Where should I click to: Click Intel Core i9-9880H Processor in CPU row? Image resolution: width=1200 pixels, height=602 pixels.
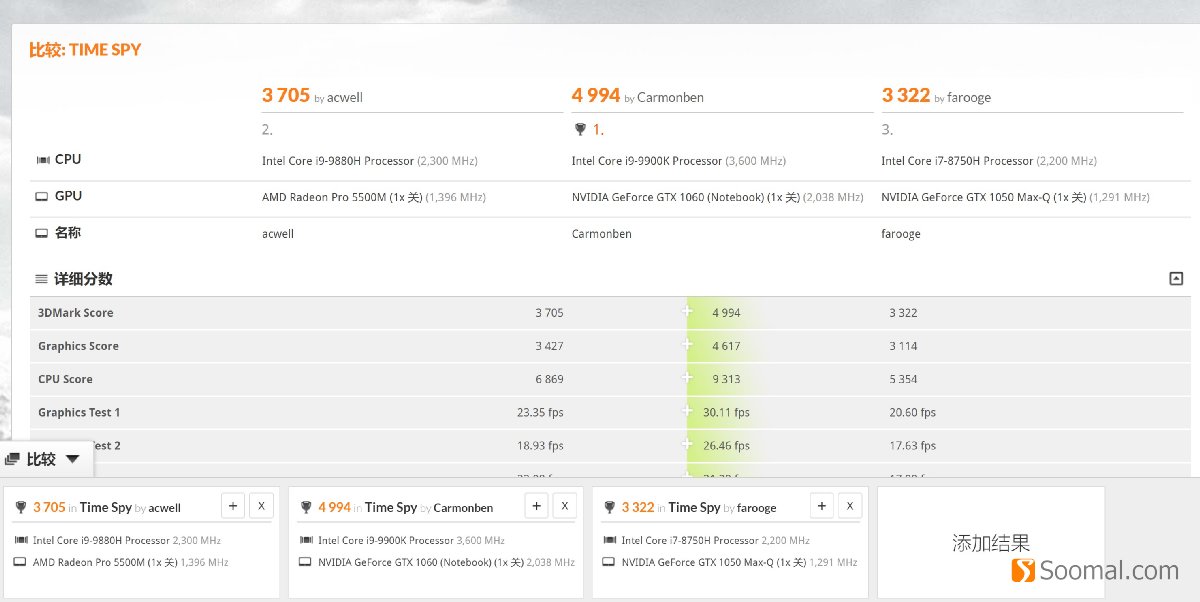point(338,161)
